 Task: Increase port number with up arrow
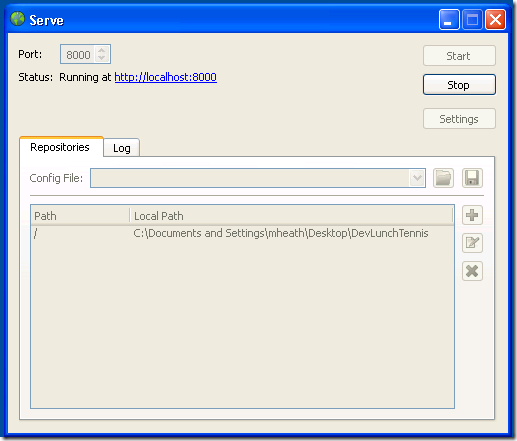[102, 50]
